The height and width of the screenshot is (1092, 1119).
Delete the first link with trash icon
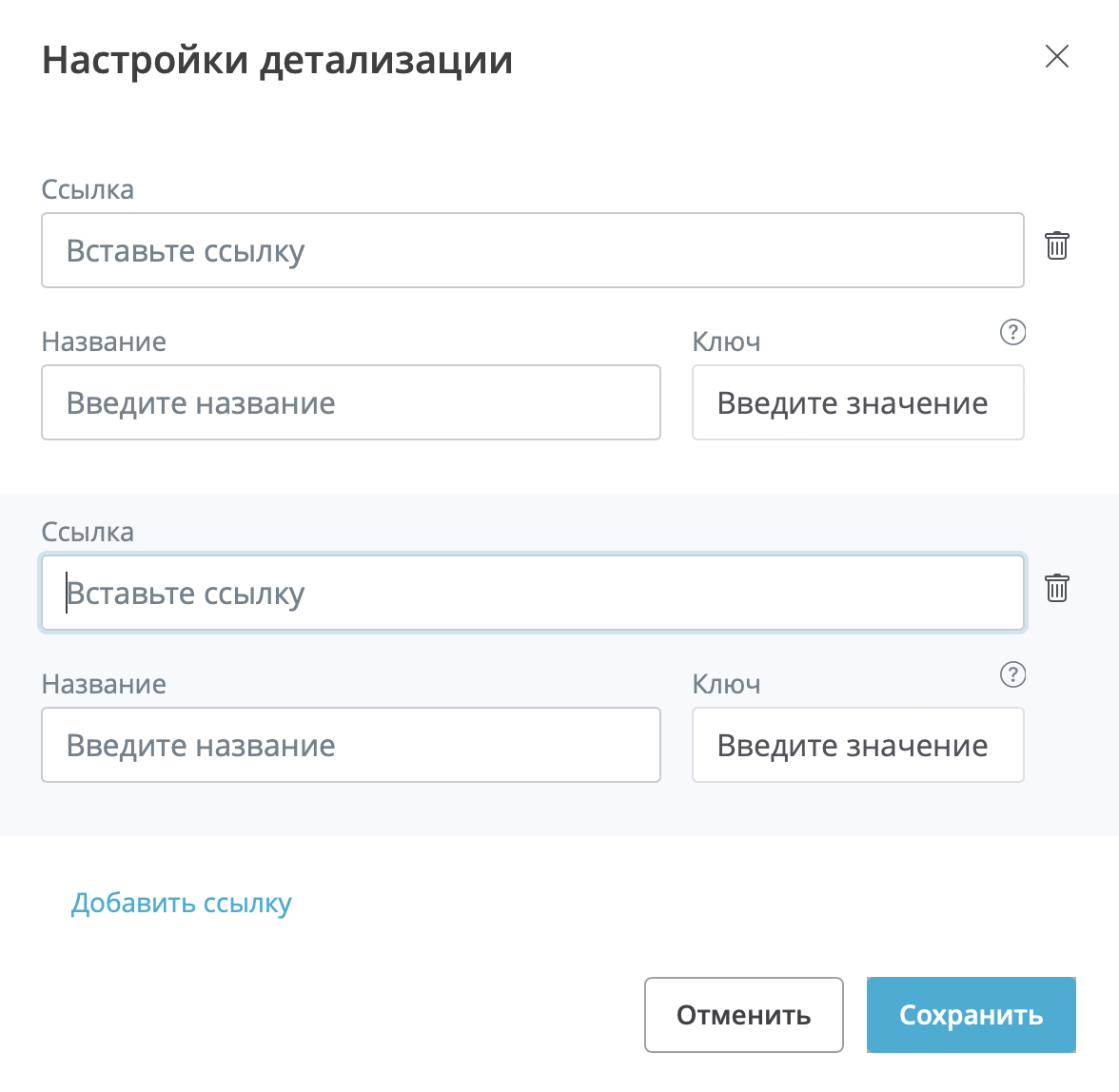[1056, 246]
